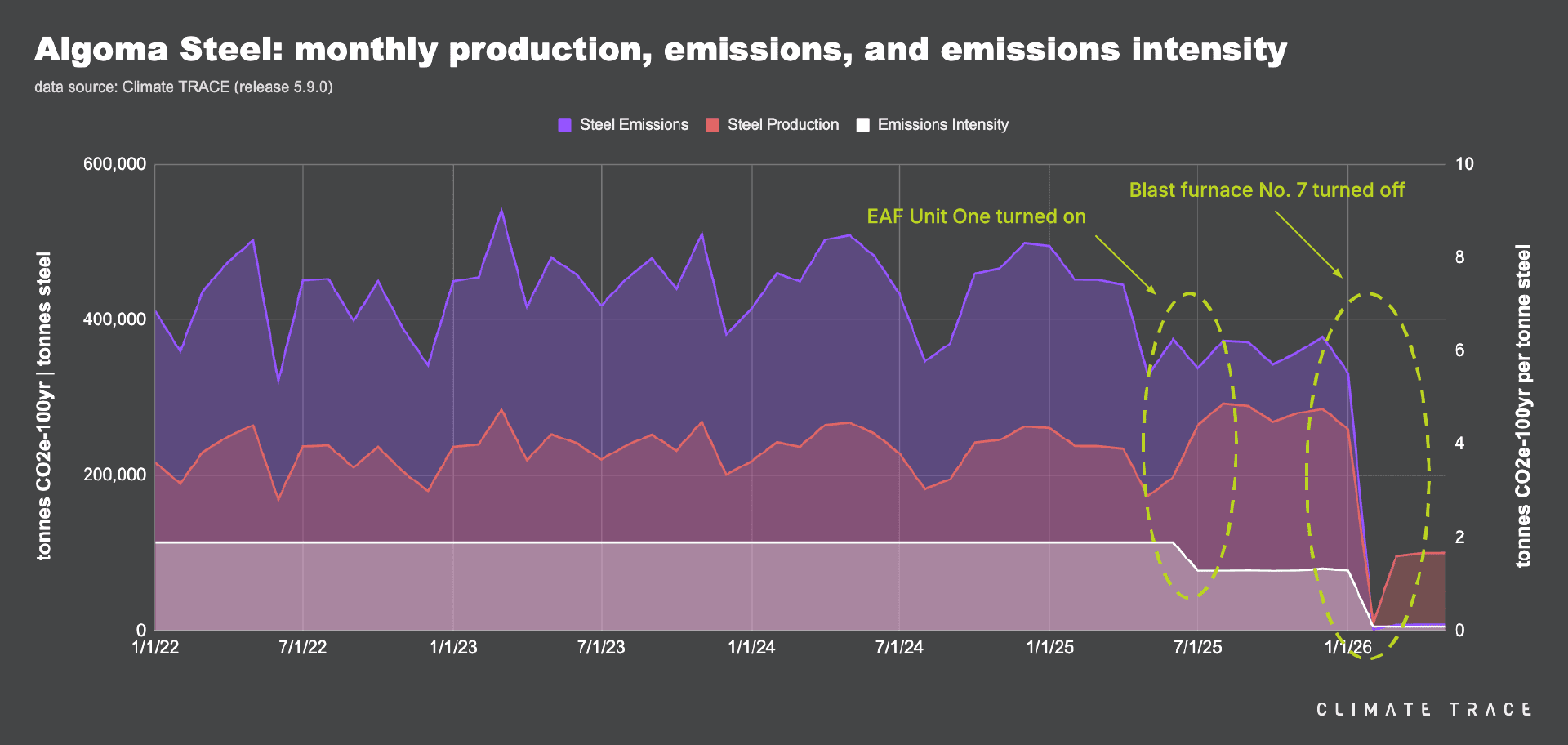Click the '8' right axis label
This screenshot has width=1568, height=745.
coord(1460,257)
